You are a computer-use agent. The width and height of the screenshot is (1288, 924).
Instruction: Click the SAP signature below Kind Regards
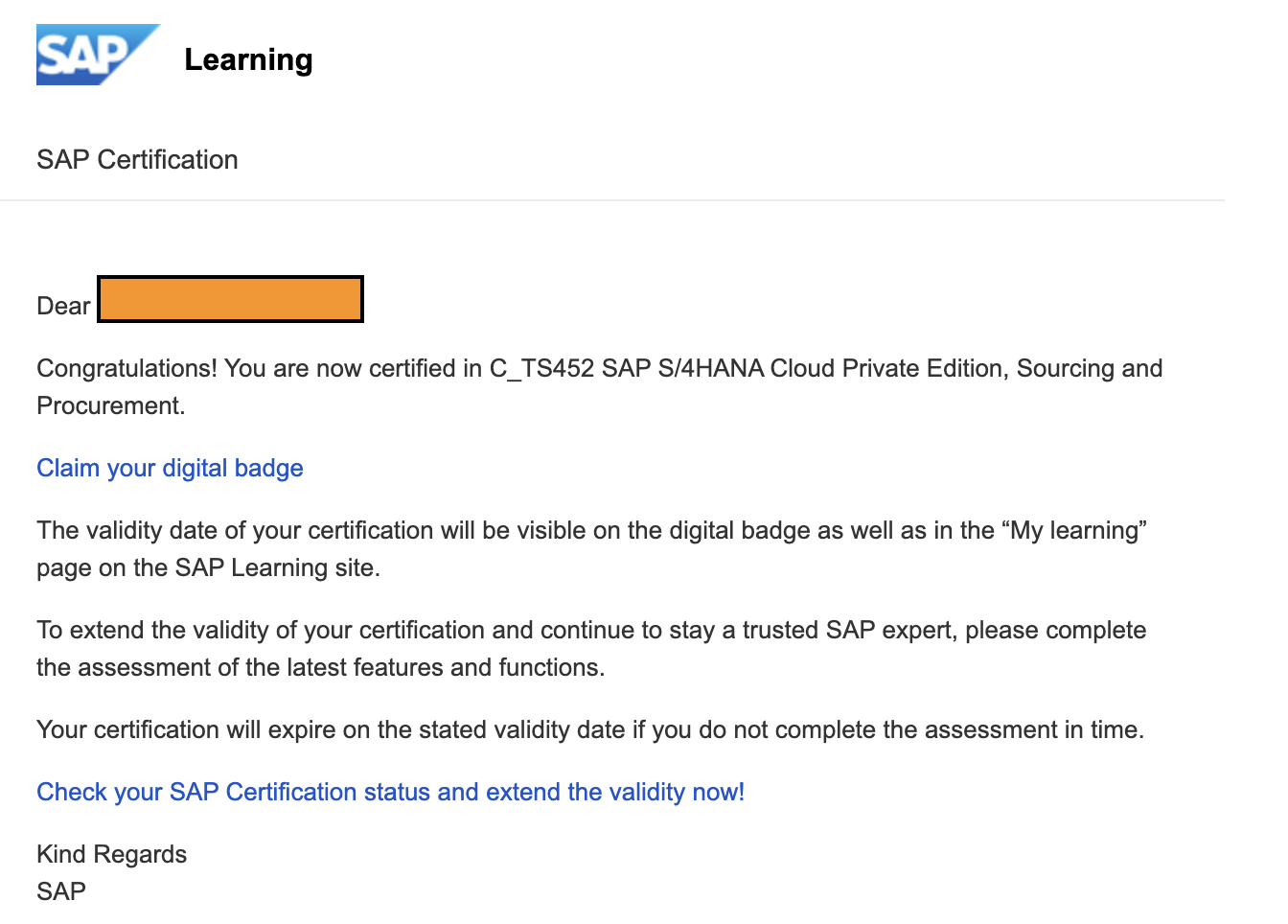pyautogui.click(x=61, y=891)
